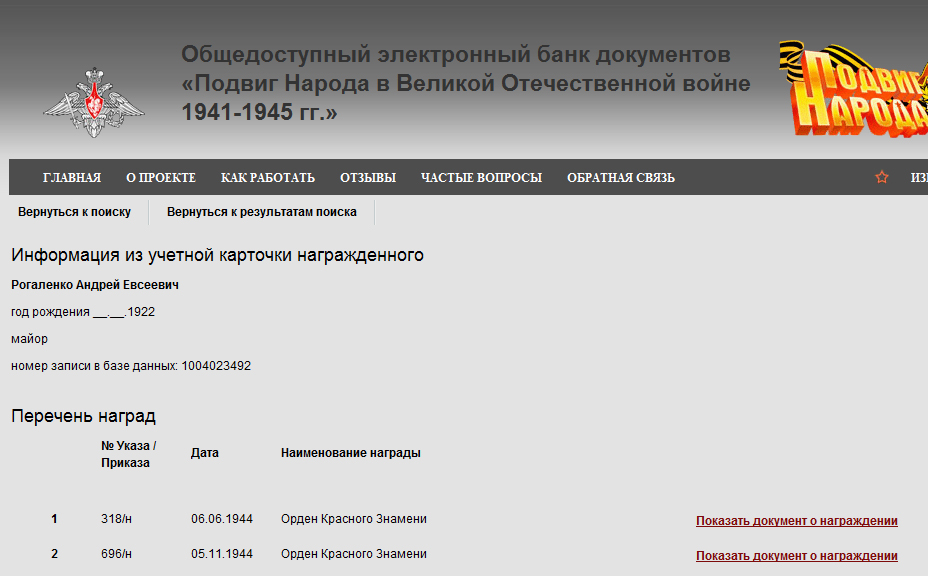Image resolution: width=928 pixels, height=576 pixels.
Task: Show award document for order 696/н
Action: [796, 556]
